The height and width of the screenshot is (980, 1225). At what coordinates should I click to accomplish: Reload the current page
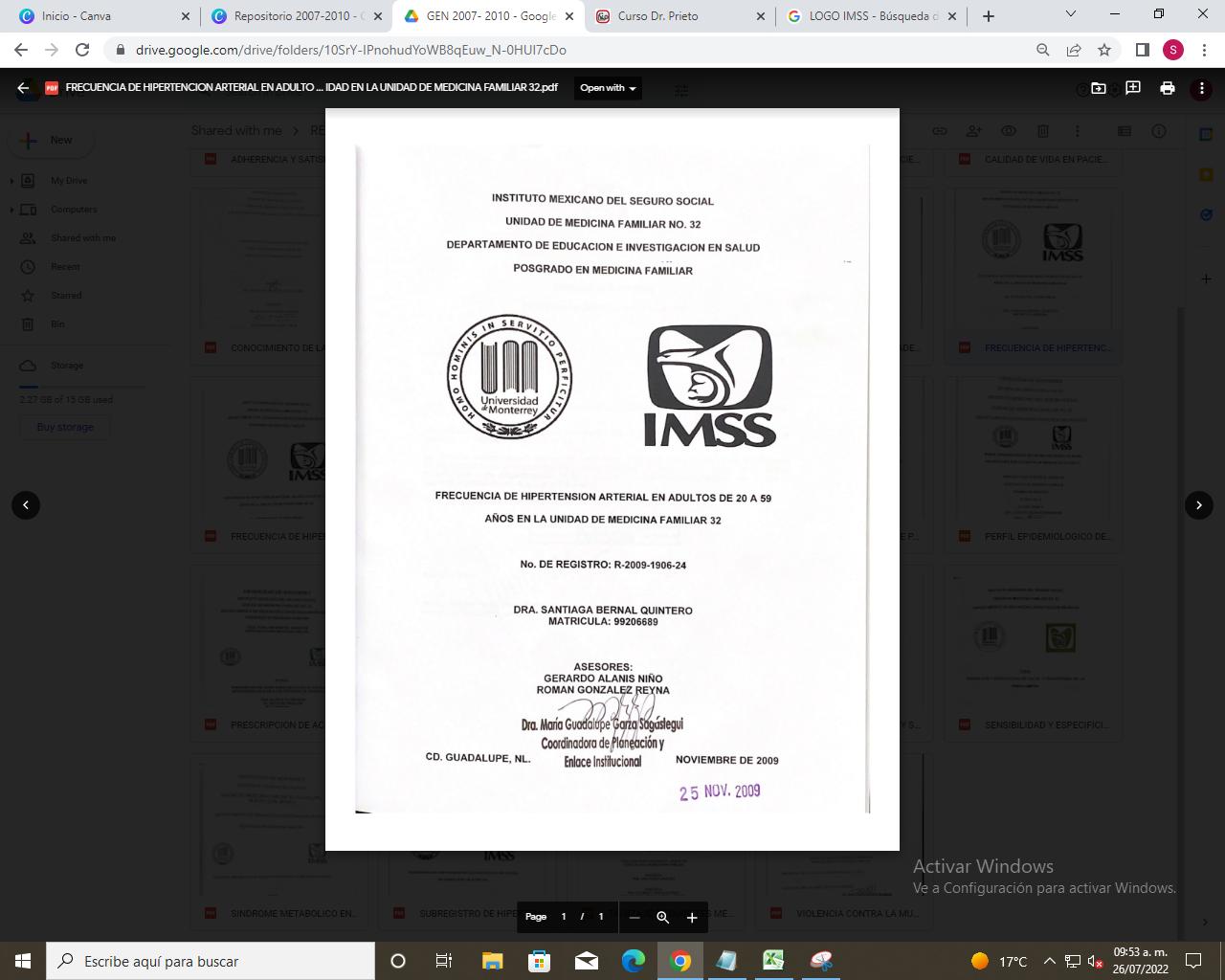[x=82, y=50]
